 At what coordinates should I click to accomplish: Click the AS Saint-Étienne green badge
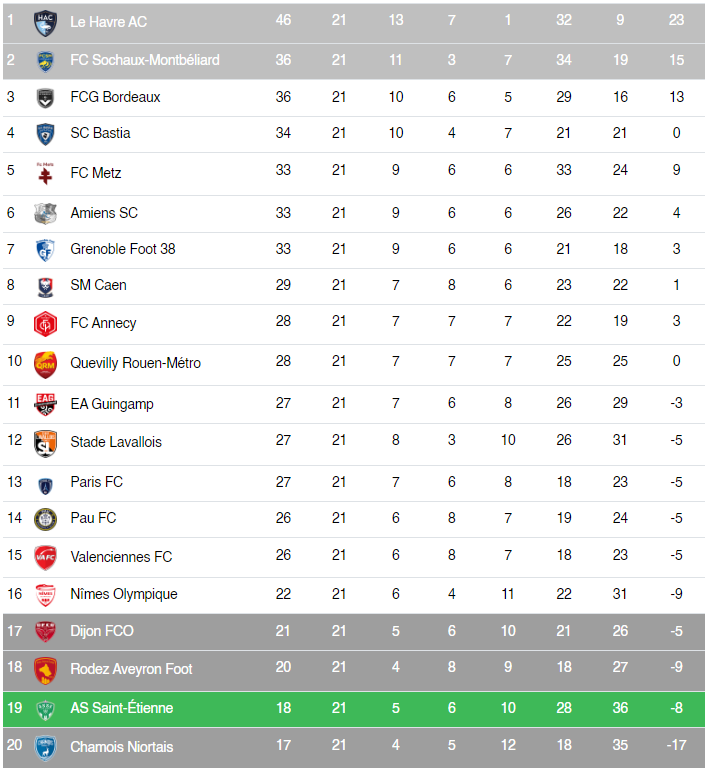[45, 710]
